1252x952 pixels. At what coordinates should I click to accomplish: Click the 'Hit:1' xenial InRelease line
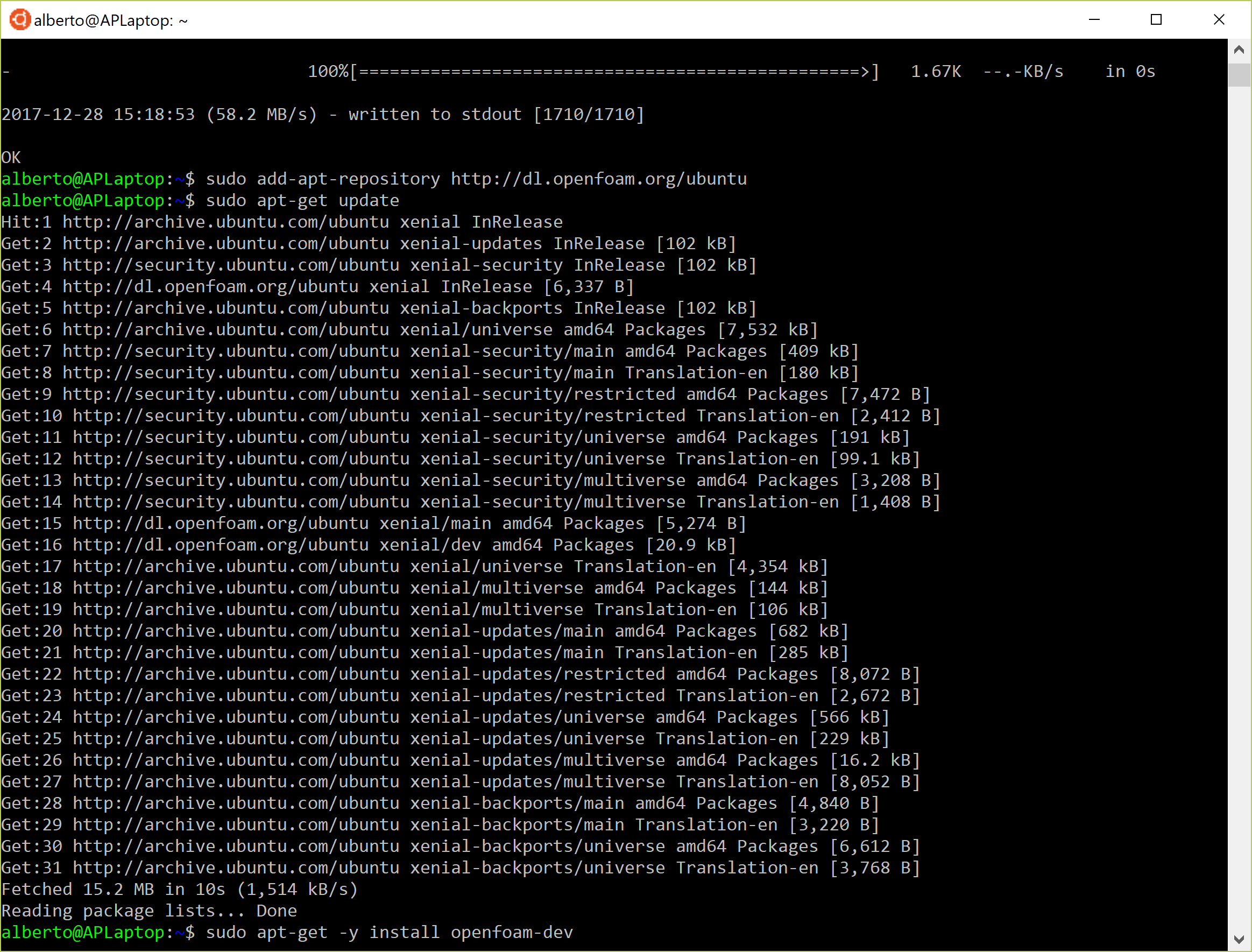coord(282,222)
